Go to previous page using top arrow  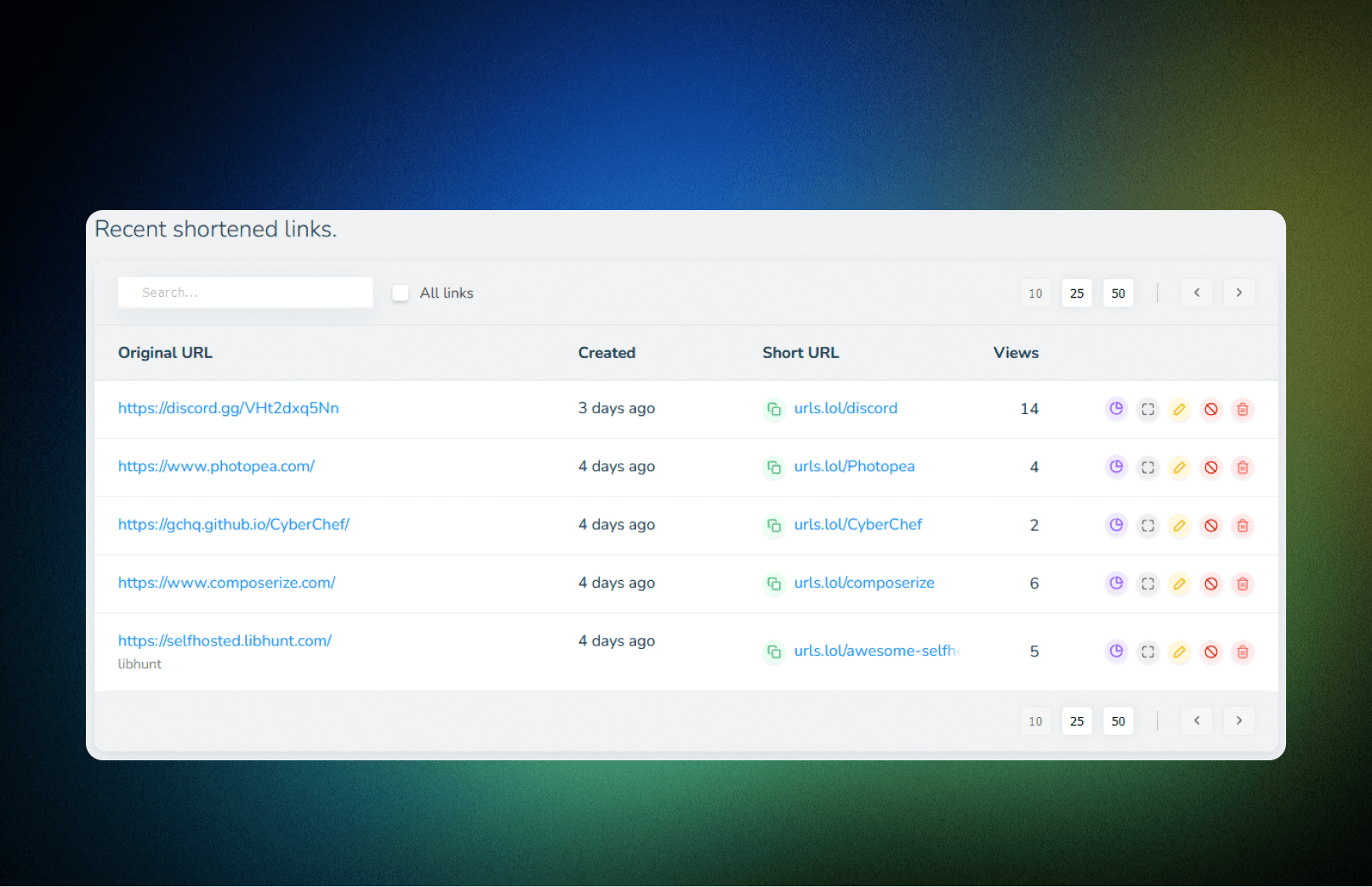pyautogui.click(x=1197, y=293)
